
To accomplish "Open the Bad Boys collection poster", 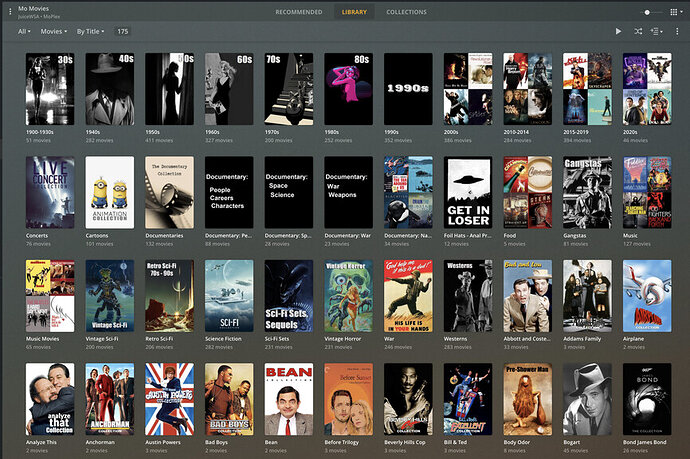I will click(229, 399).
